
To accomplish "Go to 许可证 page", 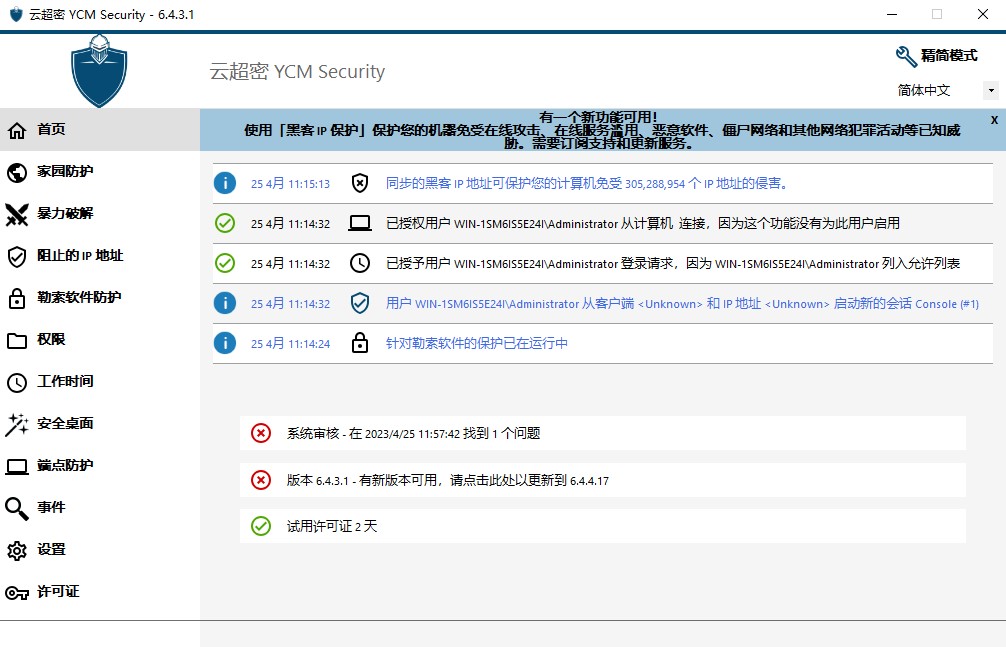I will pyautogui.click(x=100, y=592).
